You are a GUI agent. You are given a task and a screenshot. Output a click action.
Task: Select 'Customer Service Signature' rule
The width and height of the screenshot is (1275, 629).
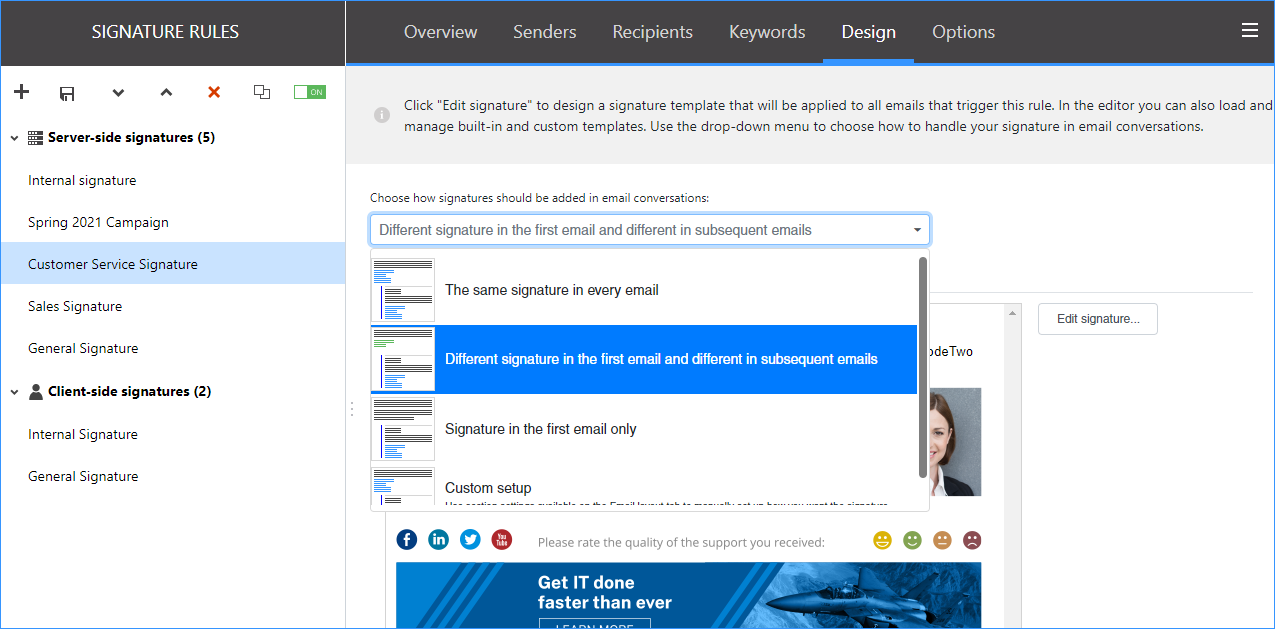click(x=173, y=264)
